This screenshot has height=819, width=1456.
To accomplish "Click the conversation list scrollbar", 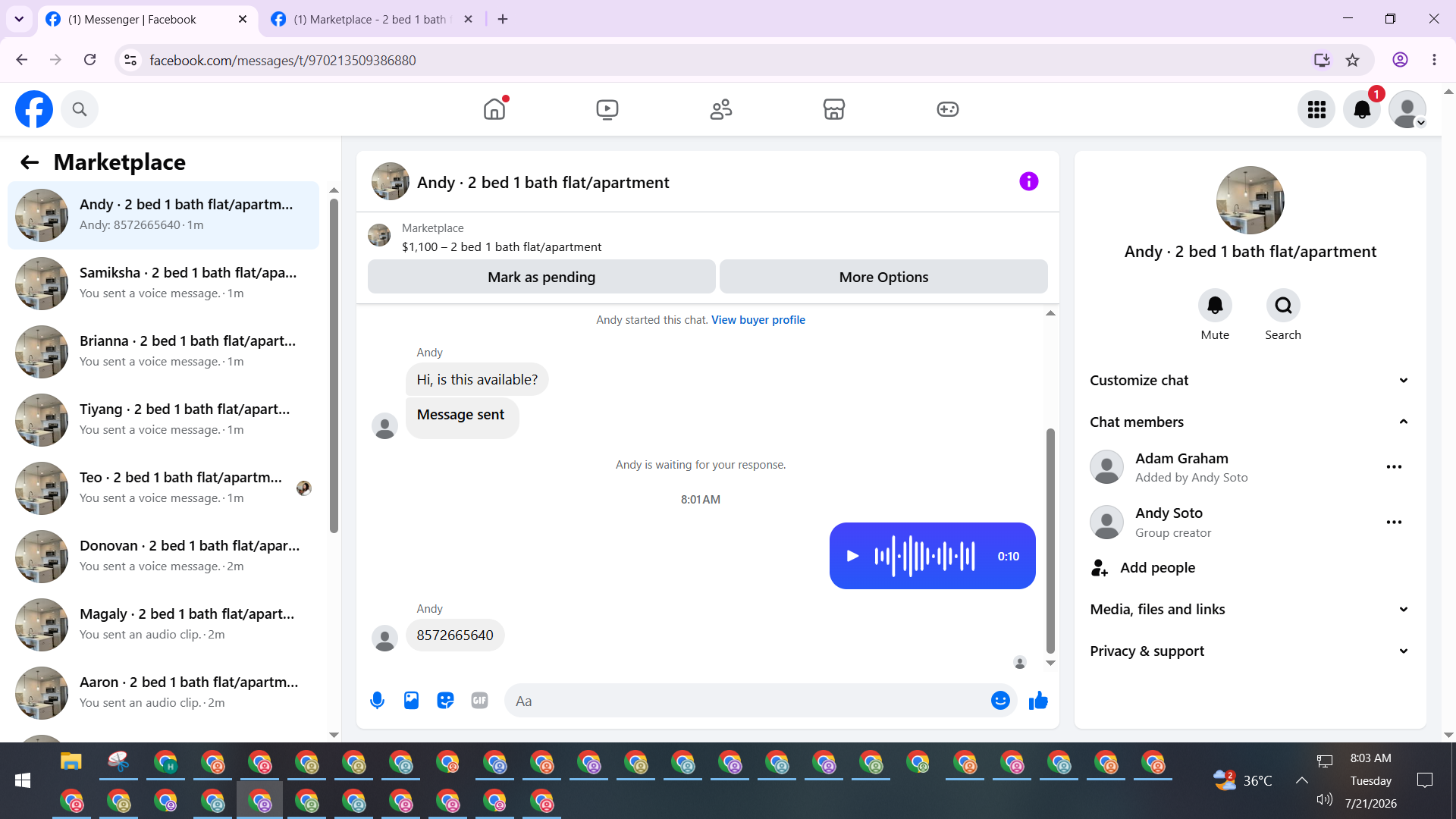I will [334, 366].
